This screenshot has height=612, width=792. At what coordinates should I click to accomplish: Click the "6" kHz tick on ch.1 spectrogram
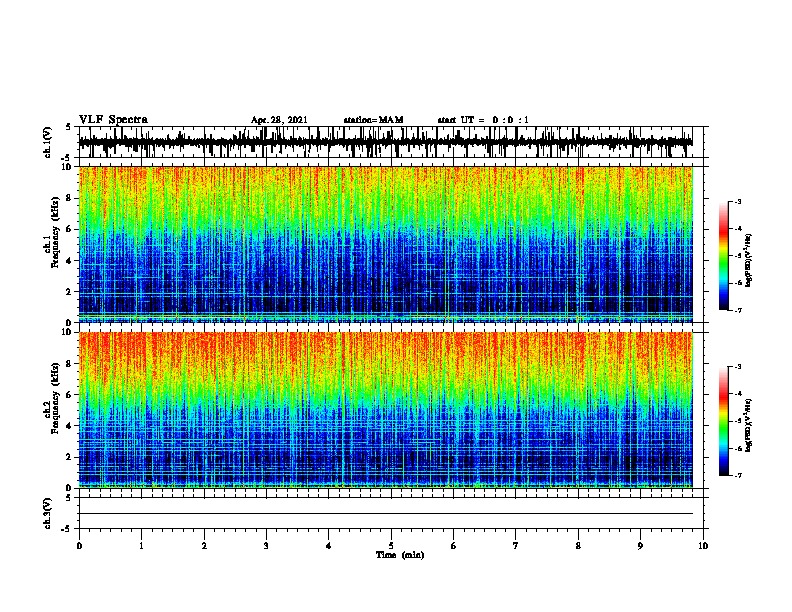click(x=69, y=229)
